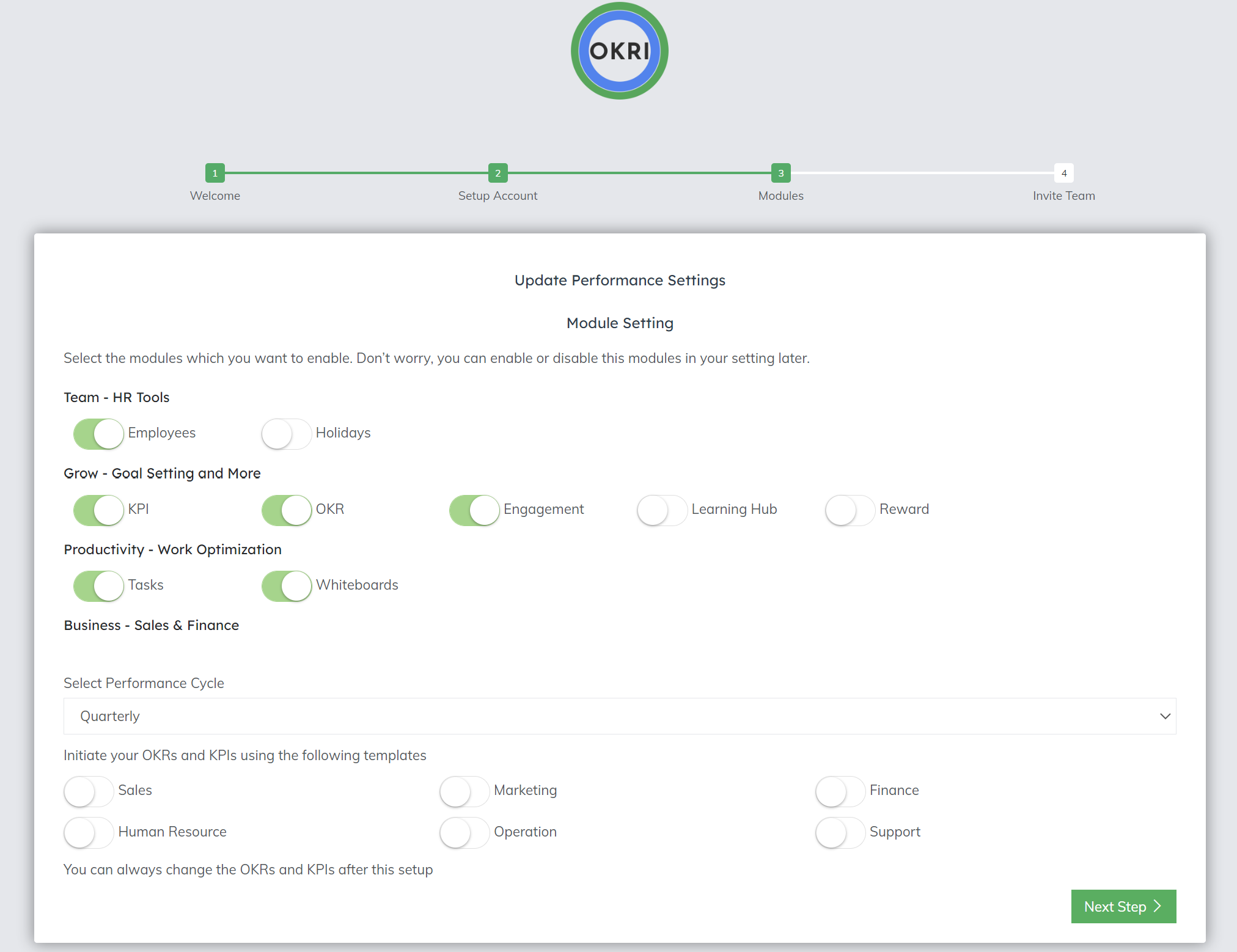
Task: Enable the Marketing template toggle
Action: pos(464,791)
